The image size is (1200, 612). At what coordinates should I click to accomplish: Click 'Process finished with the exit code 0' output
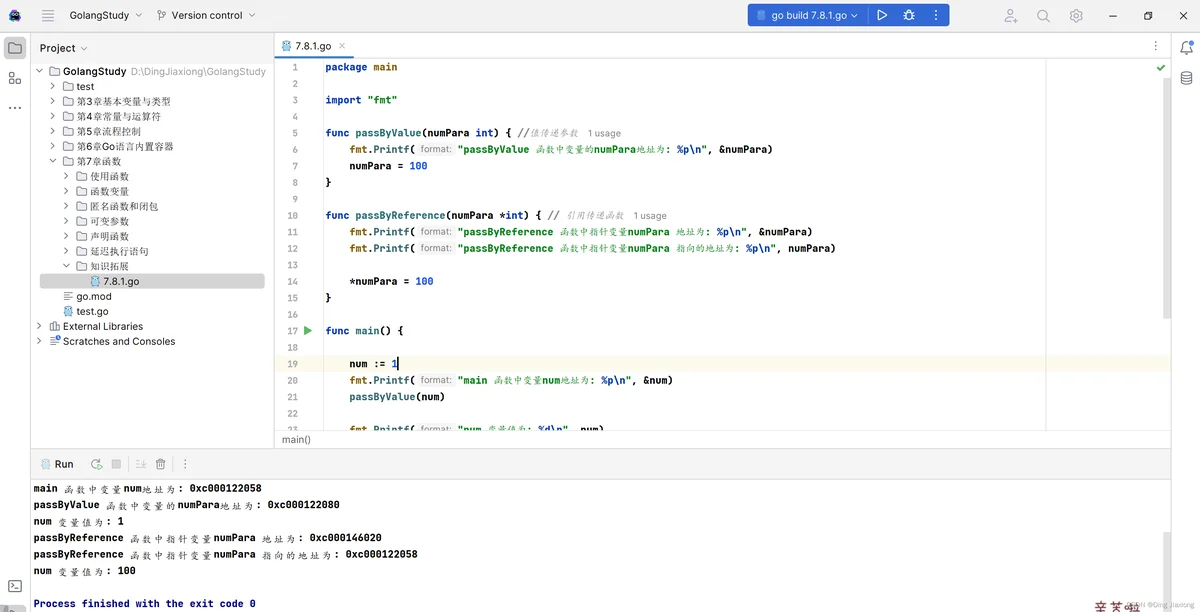coord(144,603)
